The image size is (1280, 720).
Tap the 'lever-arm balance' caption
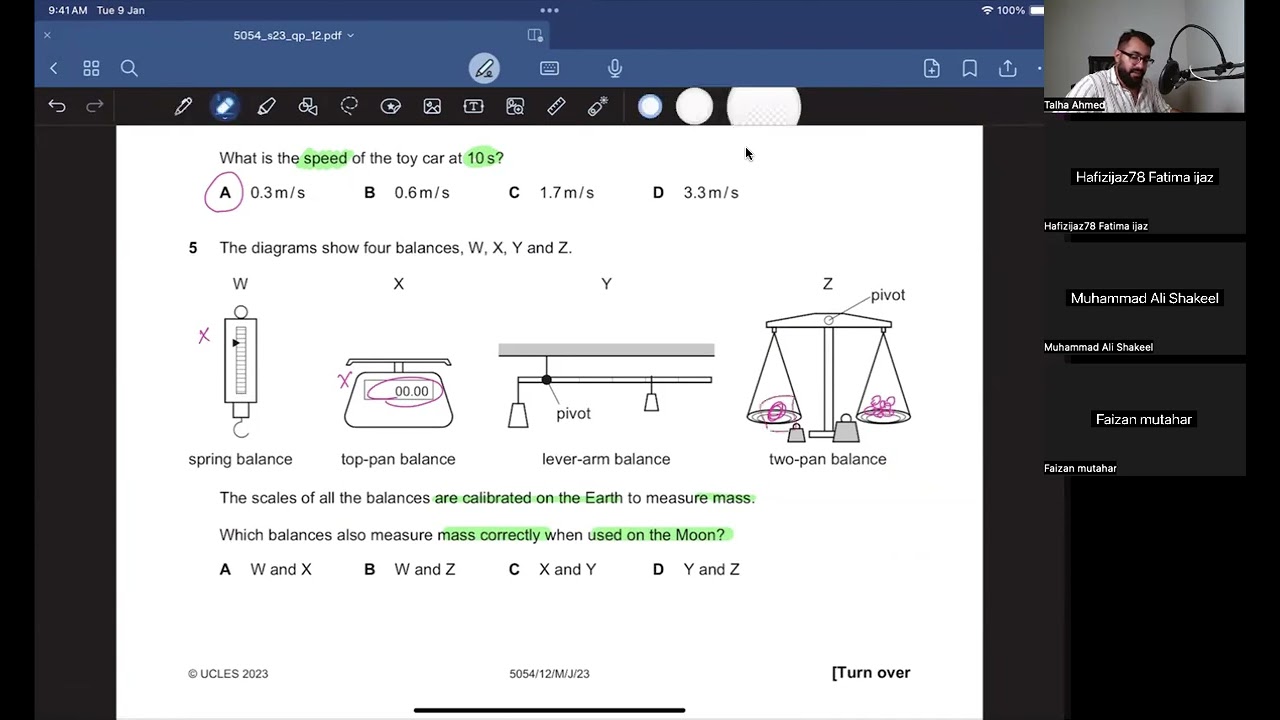pos(606,459)
